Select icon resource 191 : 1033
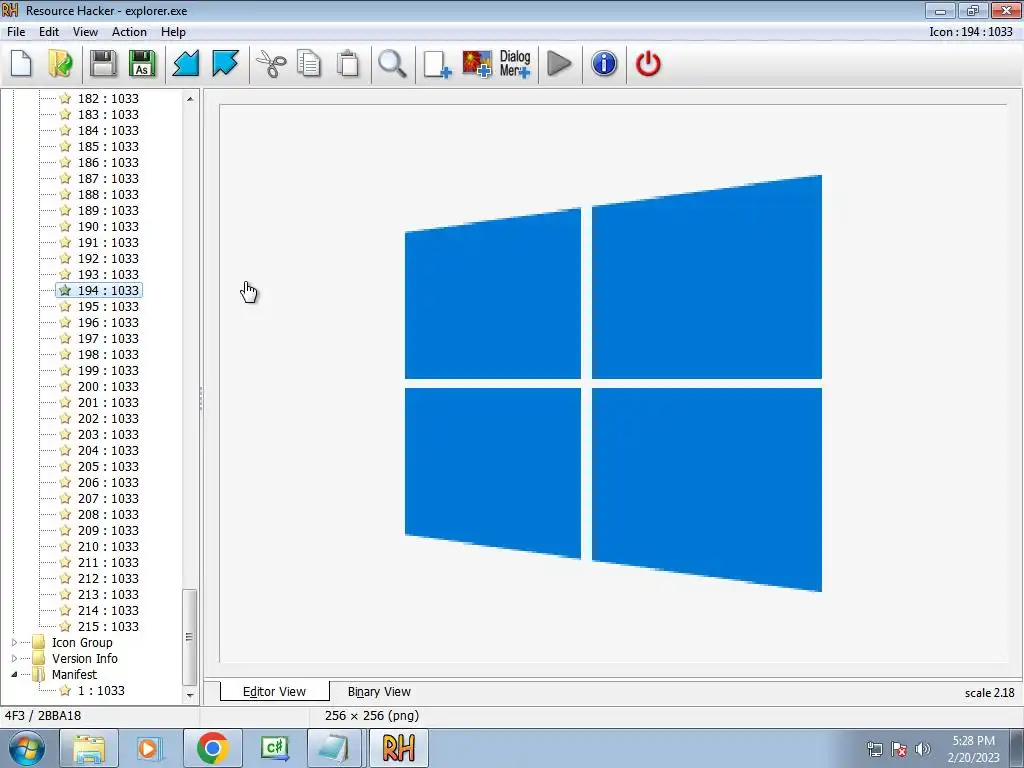This screenshot has width=1024, height=768. click(108, 242)
